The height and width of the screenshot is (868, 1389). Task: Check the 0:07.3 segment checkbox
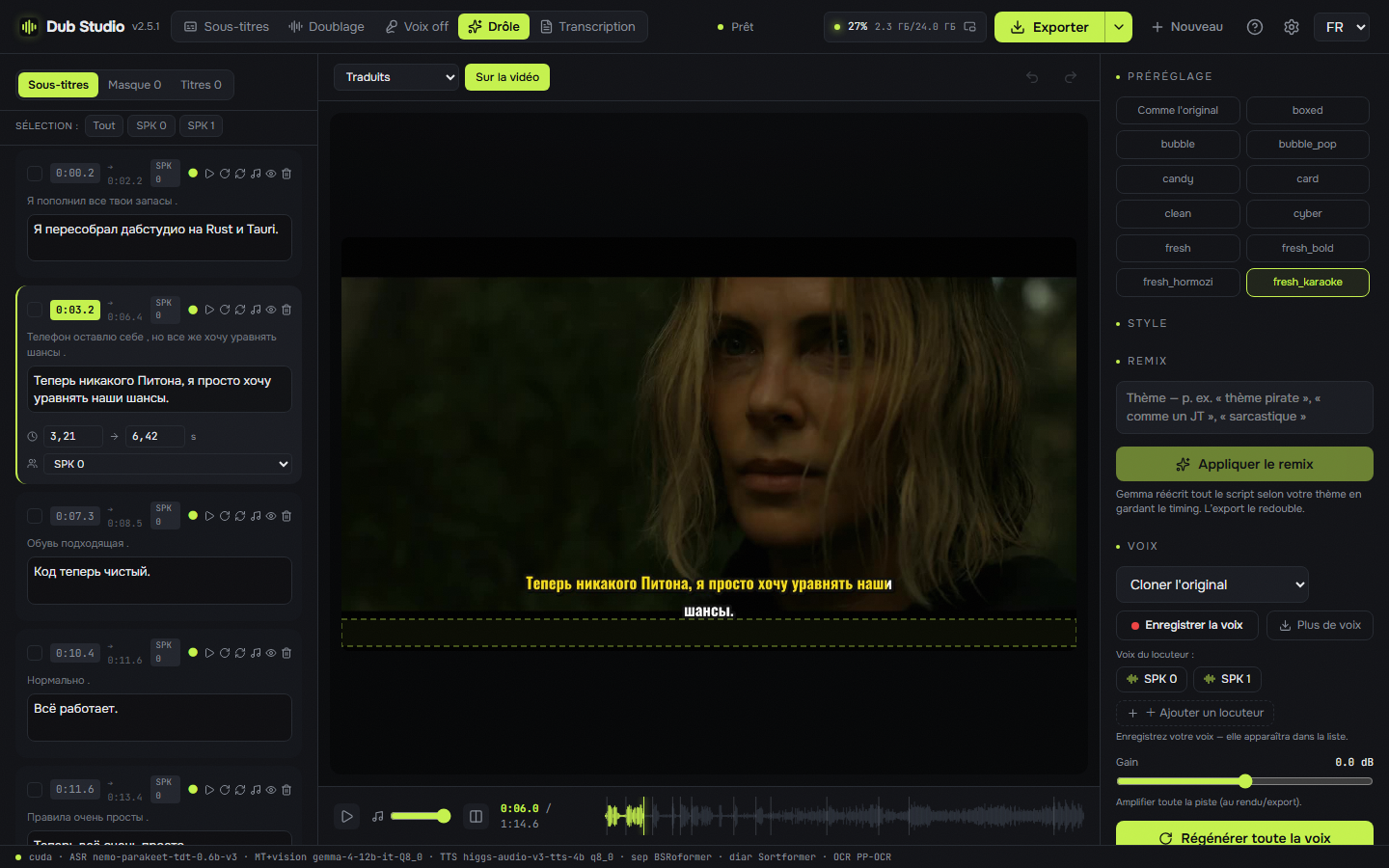point(35,516)
